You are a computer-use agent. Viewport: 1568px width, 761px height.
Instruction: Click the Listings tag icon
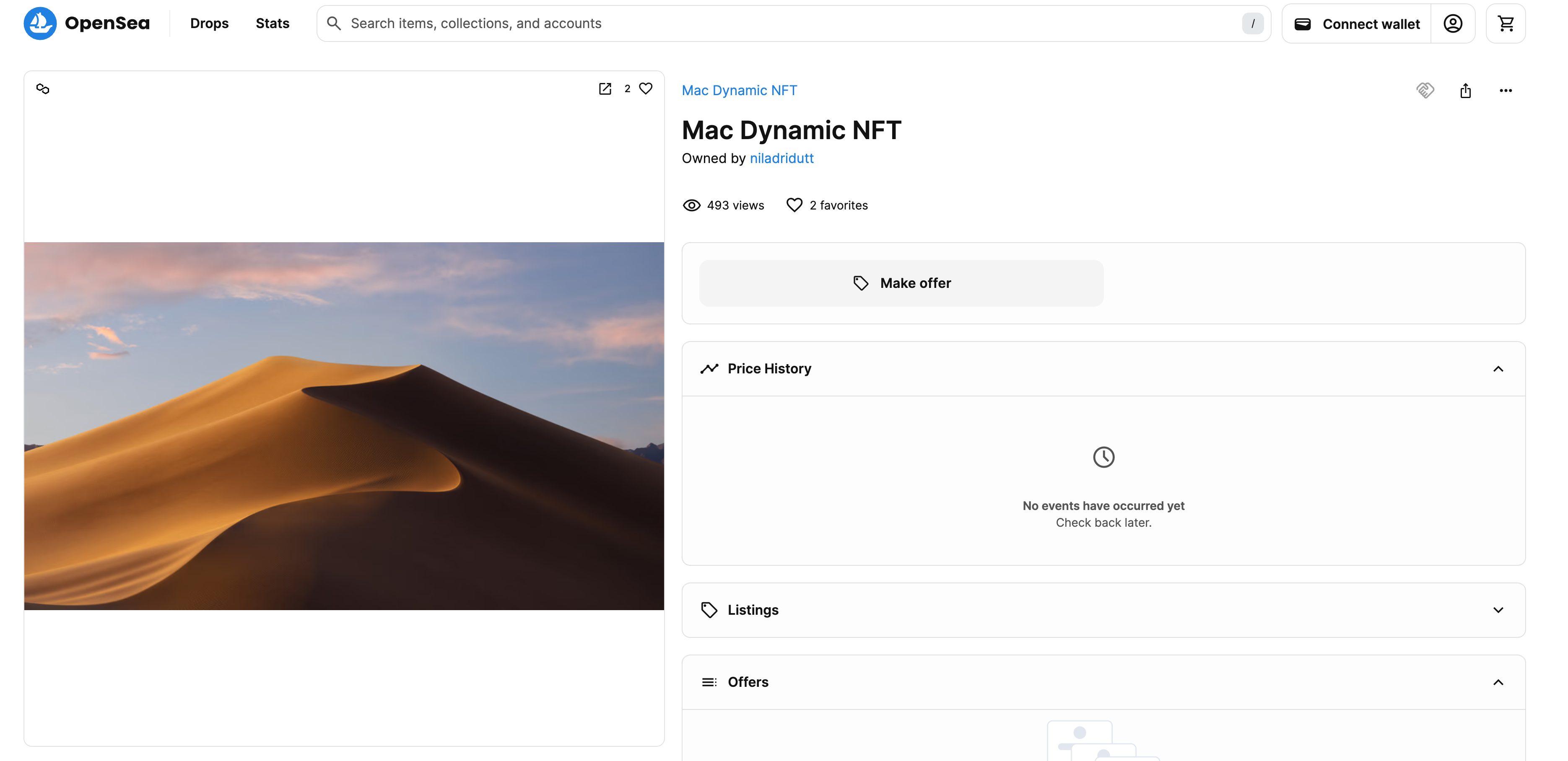pyautogui.click(x=709, y=610)
